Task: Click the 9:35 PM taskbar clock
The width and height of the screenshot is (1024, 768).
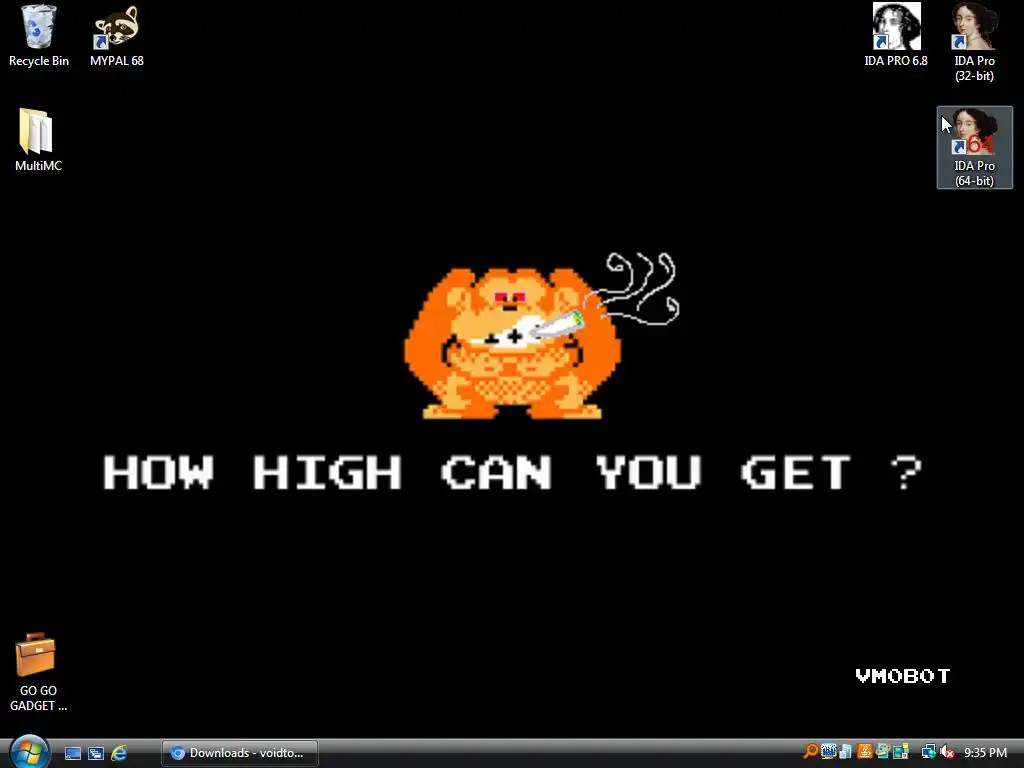Action: 985,752
